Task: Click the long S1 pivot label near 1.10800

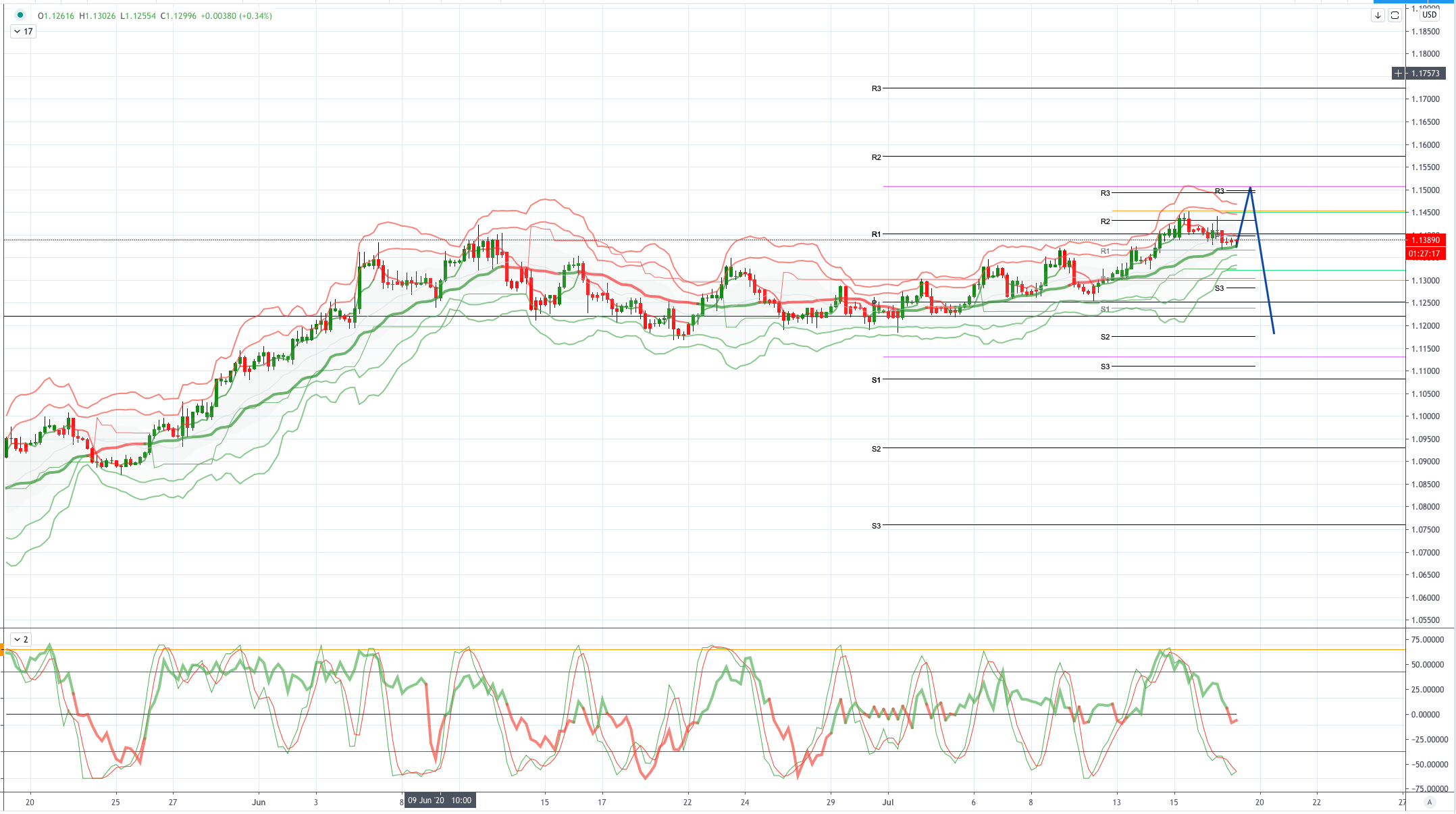Action: 876,380
